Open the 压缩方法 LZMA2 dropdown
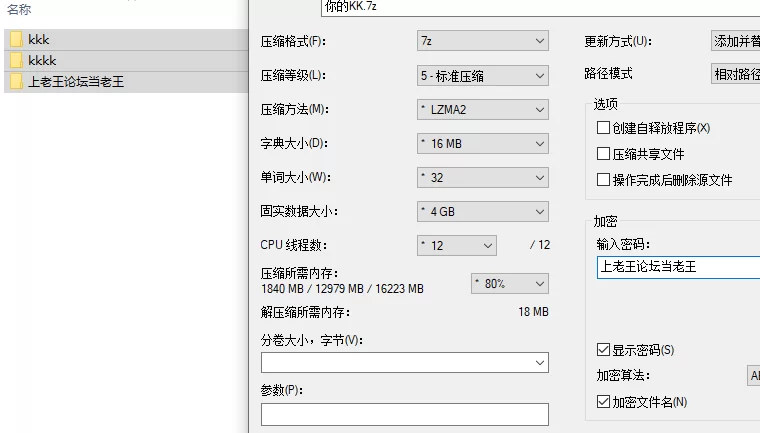 [x=483, y=110]
